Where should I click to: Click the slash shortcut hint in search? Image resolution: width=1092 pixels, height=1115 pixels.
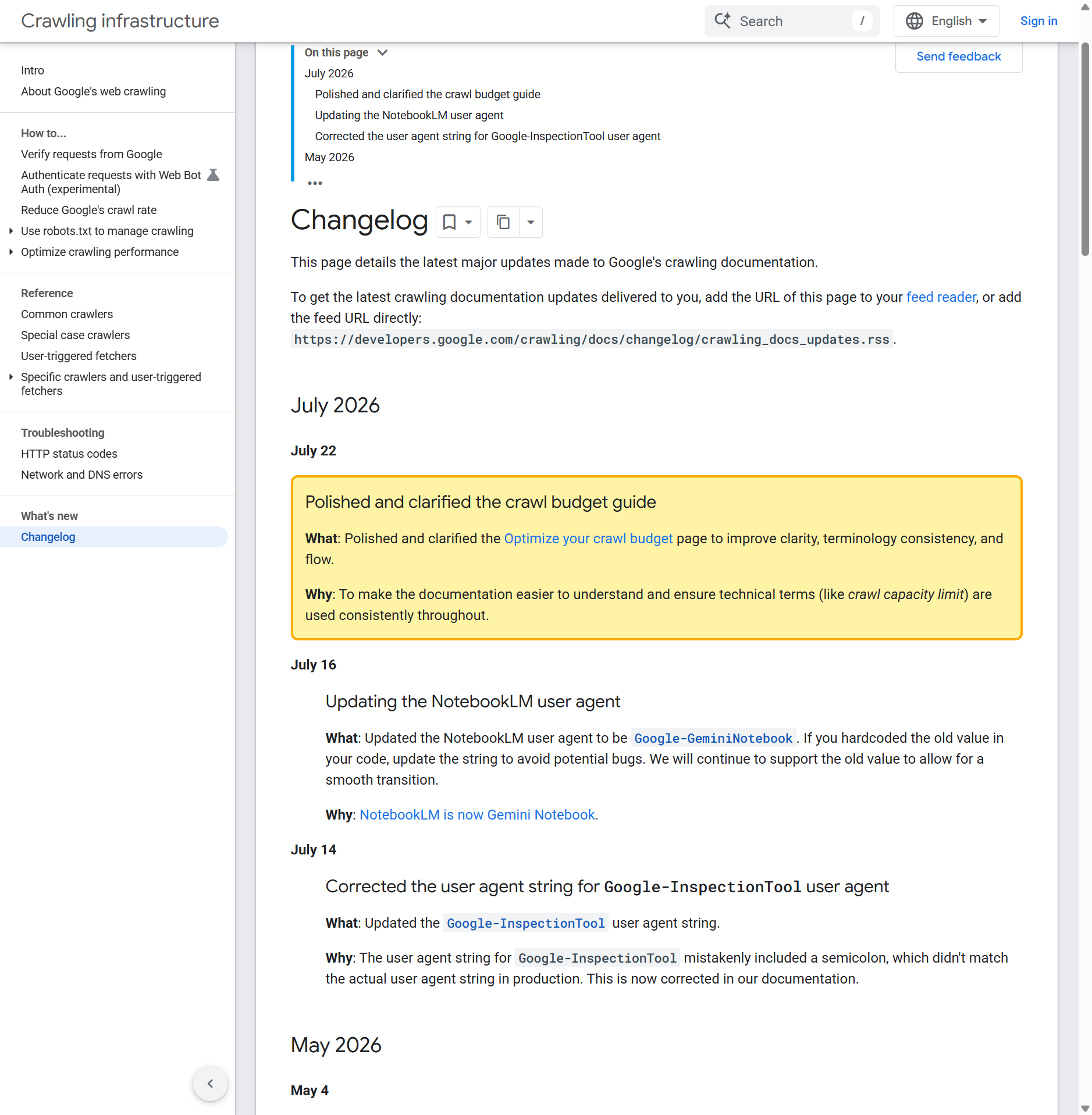tap(862, 21)
